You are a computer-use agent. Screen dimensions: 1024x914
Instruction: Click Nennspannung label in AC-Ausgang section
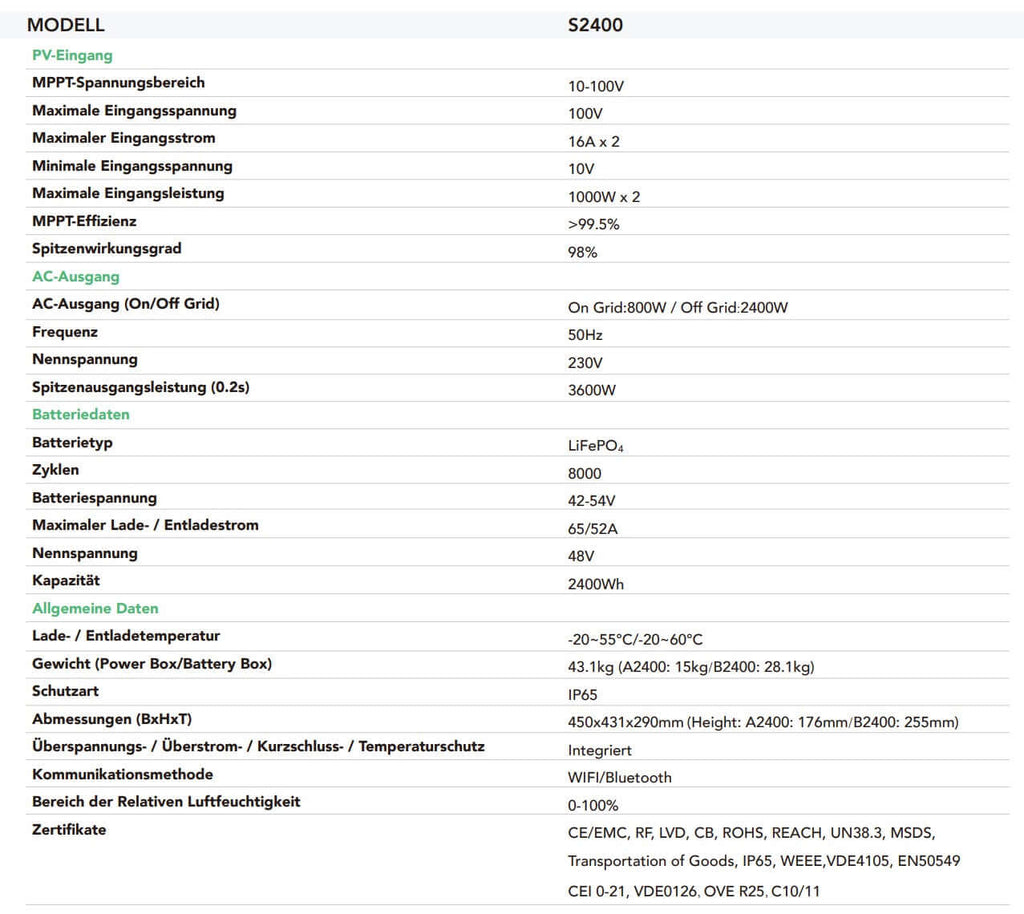coord(85,360)
